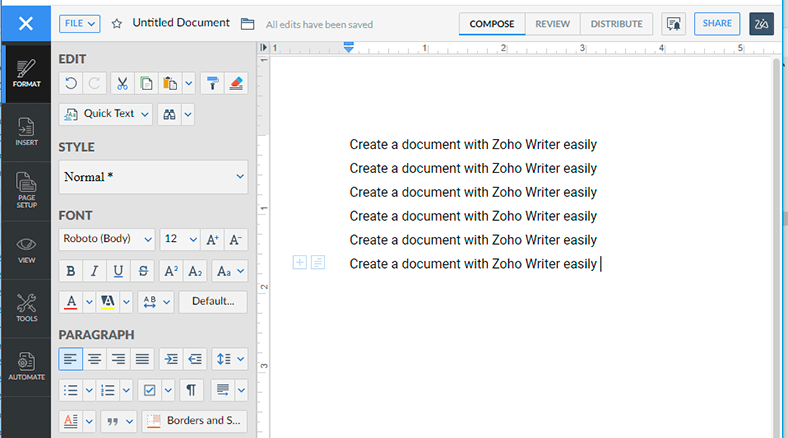788x438 pixels.
Task: Apply a numbered list
Action: click(108, 390)
